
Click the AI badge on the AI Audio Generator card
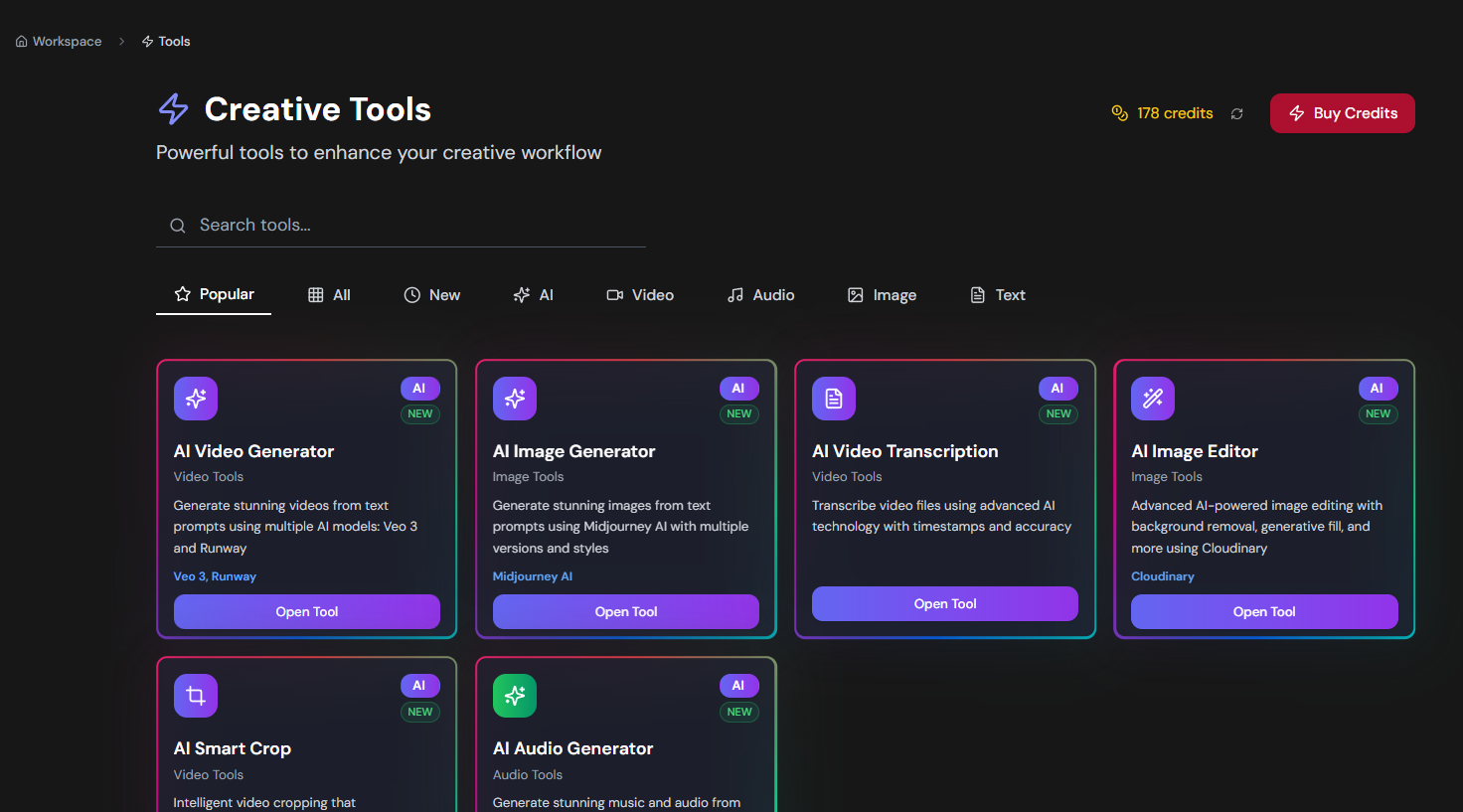pos(738,686)
